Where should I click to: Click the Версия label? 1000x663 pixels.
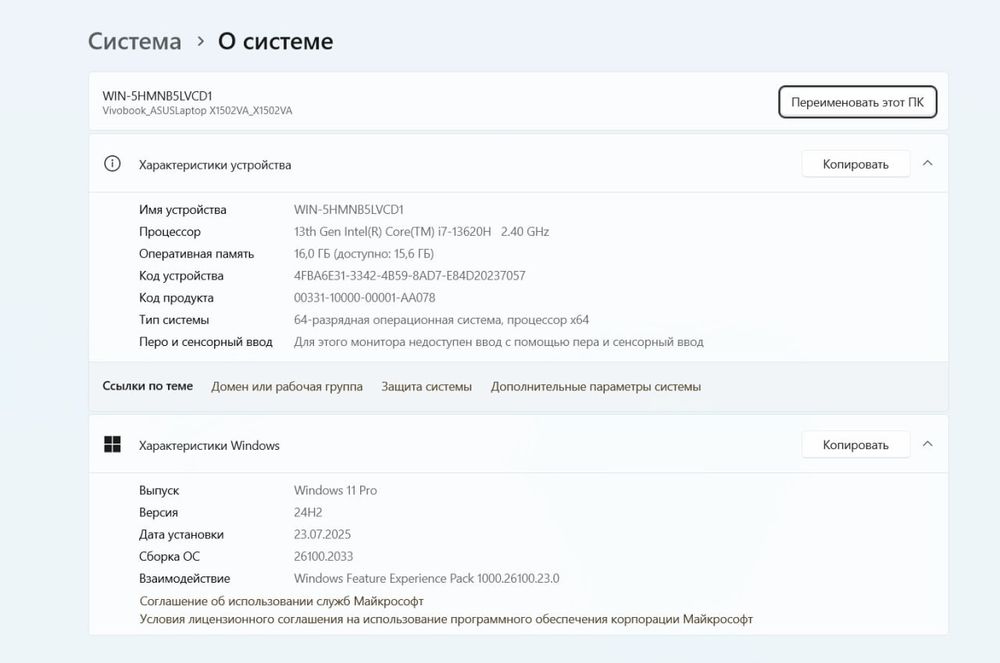(158, 513)
